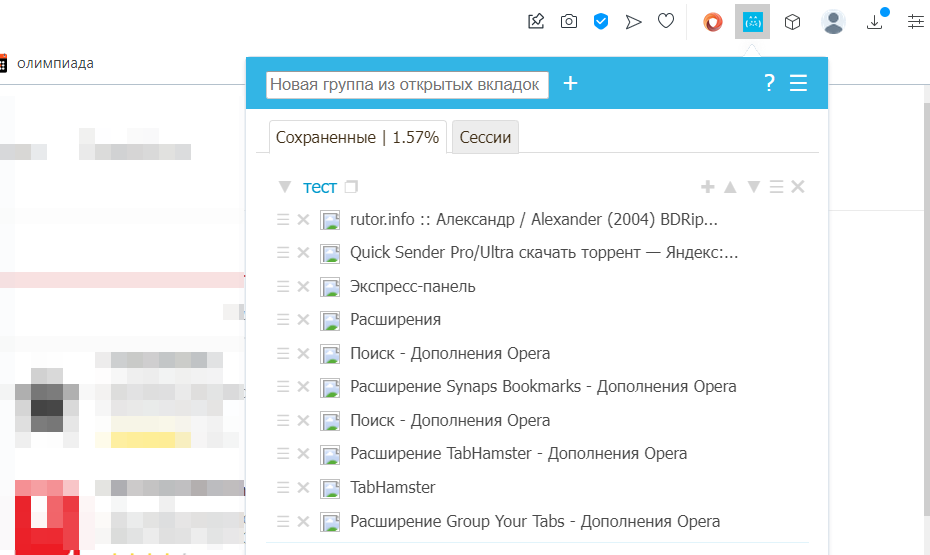Focus the Новая группа из открытых вкладок field
930x555 pixels.
[407, 85]
